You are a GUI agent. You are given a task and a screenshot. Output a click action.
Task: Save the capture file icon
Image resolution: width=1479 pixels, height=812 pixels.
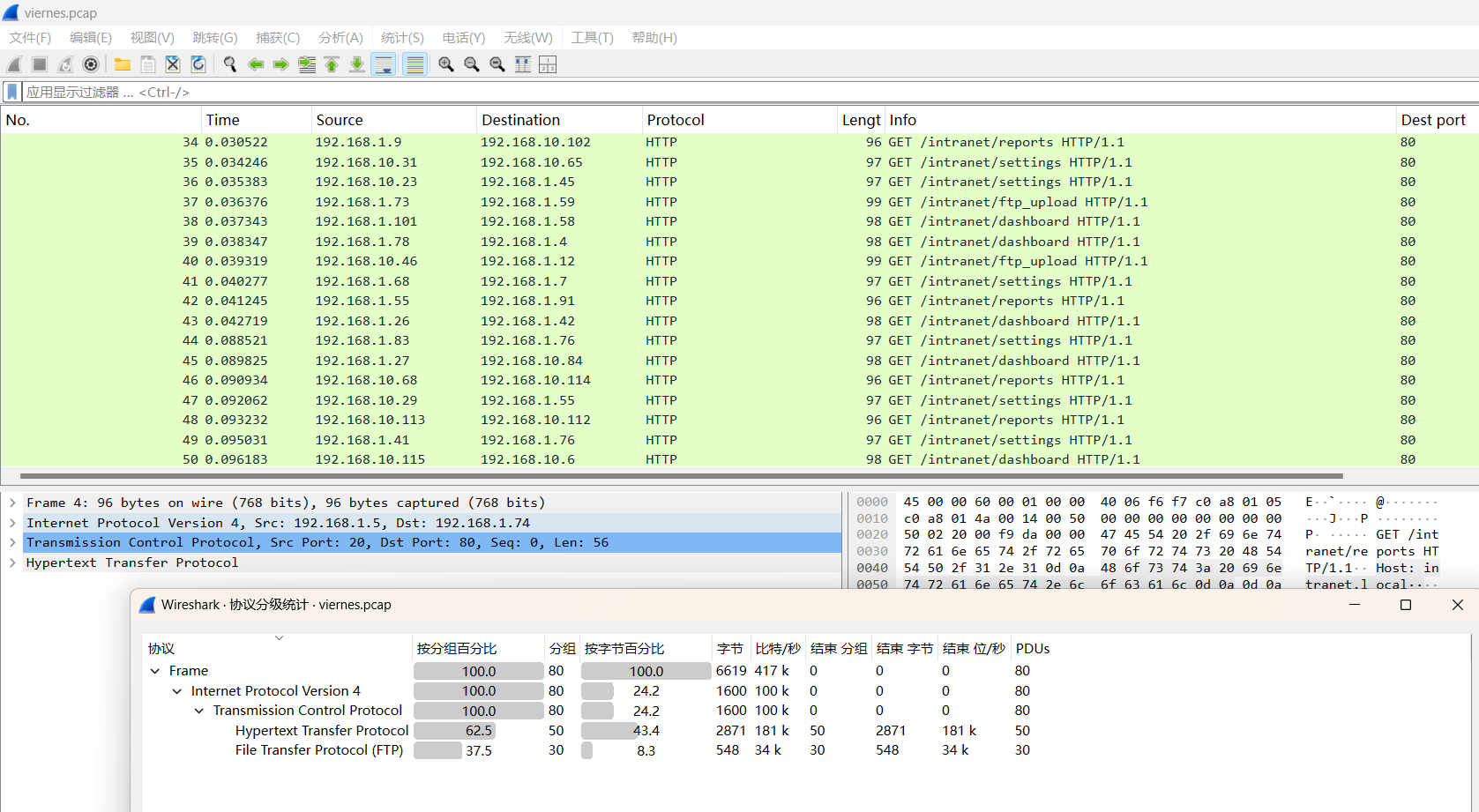pyautogui.click(x=148, y=64)
